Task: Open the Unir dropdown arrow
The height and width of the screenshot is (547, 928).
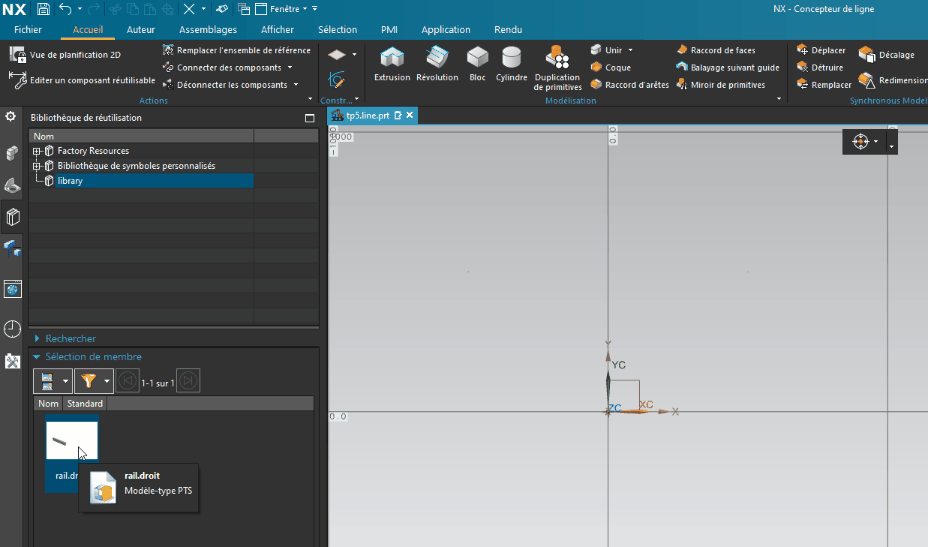Action: [x=630, y=50]
